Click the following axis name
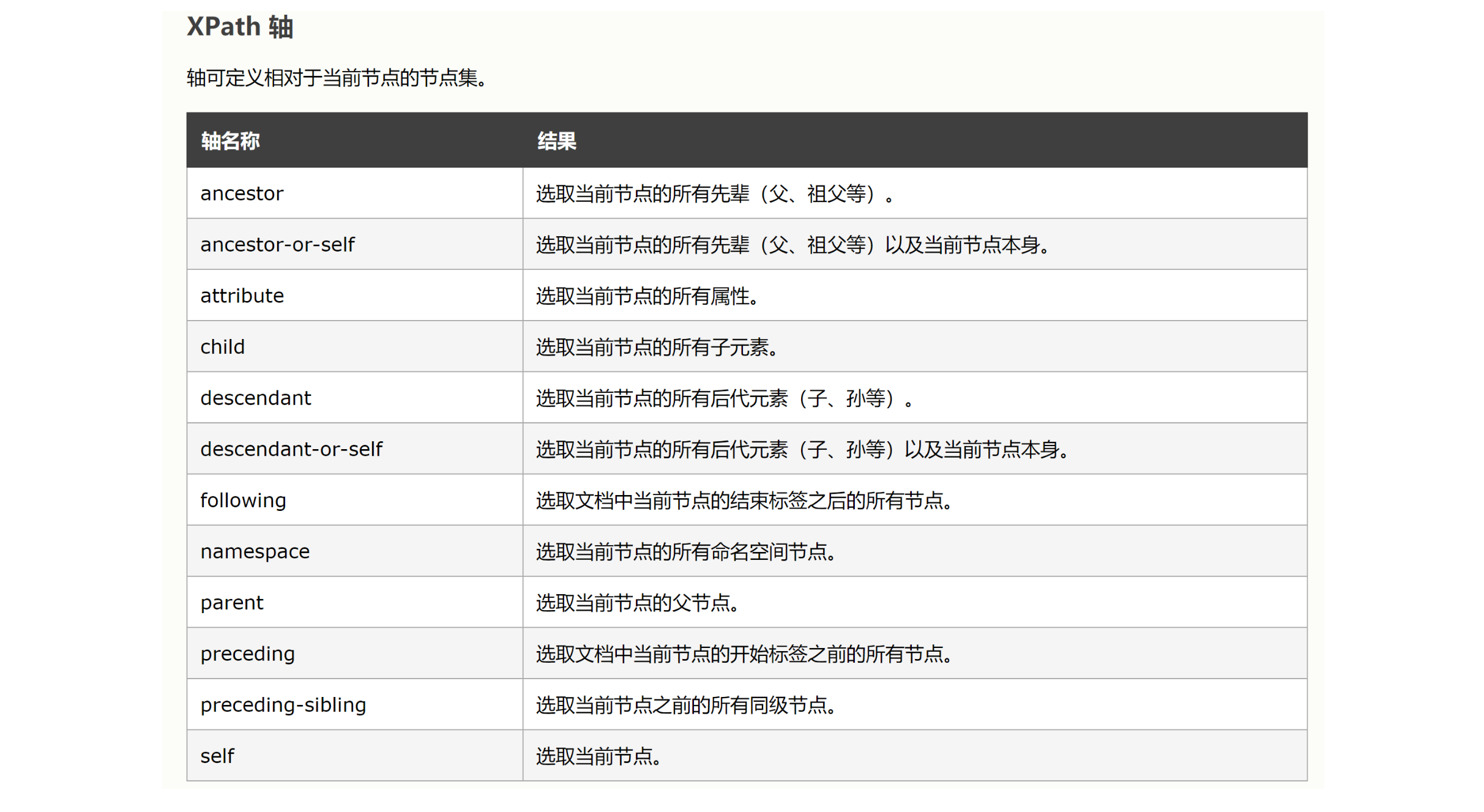 pyautogui.click(x=243, y=501)
